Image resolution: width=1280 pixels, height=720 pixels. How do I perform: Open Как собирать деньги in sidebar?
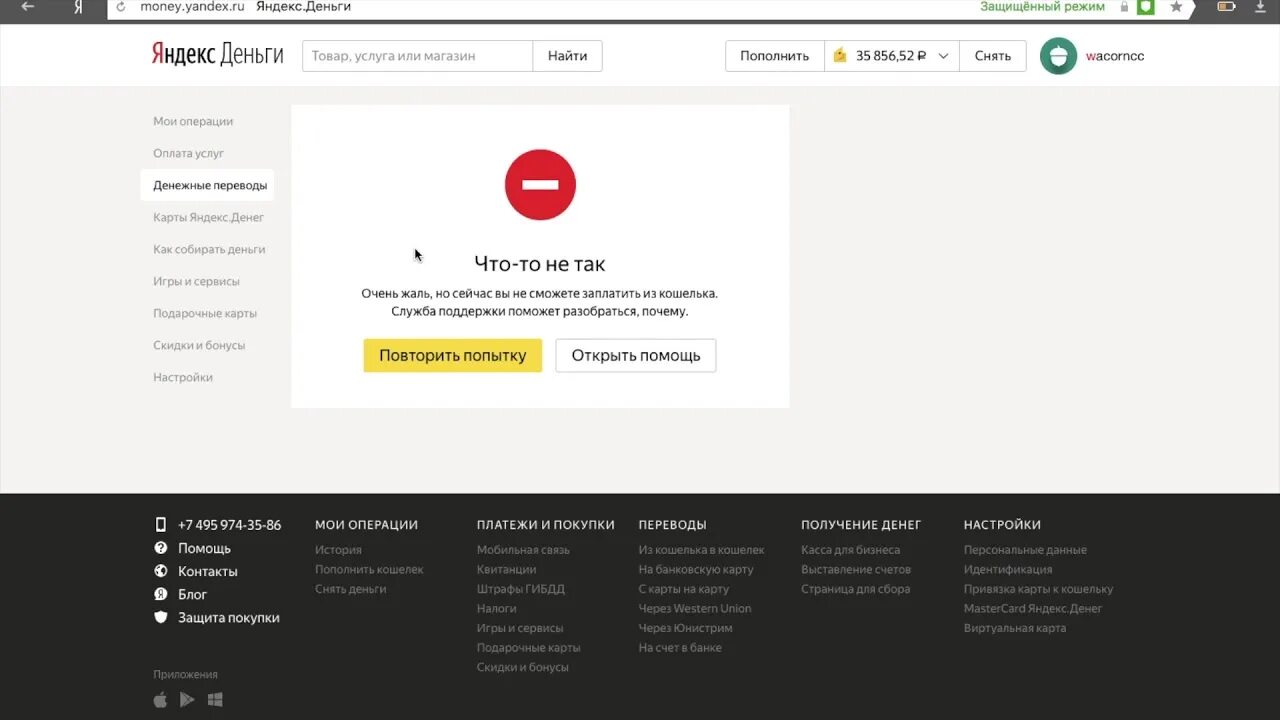[x=209, y=249]
